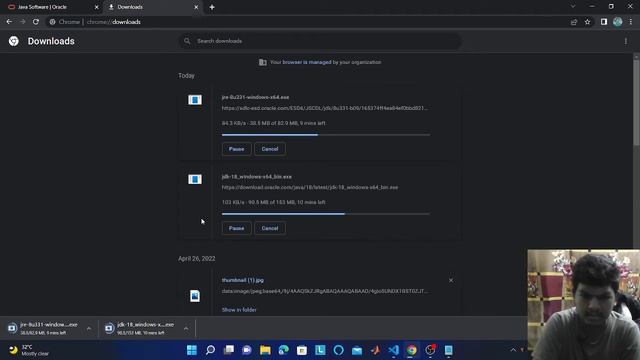Click the jre-8u331 exe file icon

pyautogui.click(x=195, y=100)
